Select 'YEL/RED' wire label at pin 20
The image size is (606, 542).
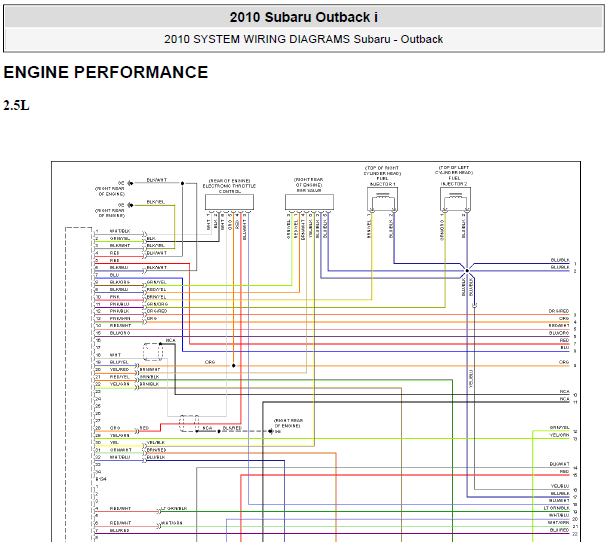119,370
